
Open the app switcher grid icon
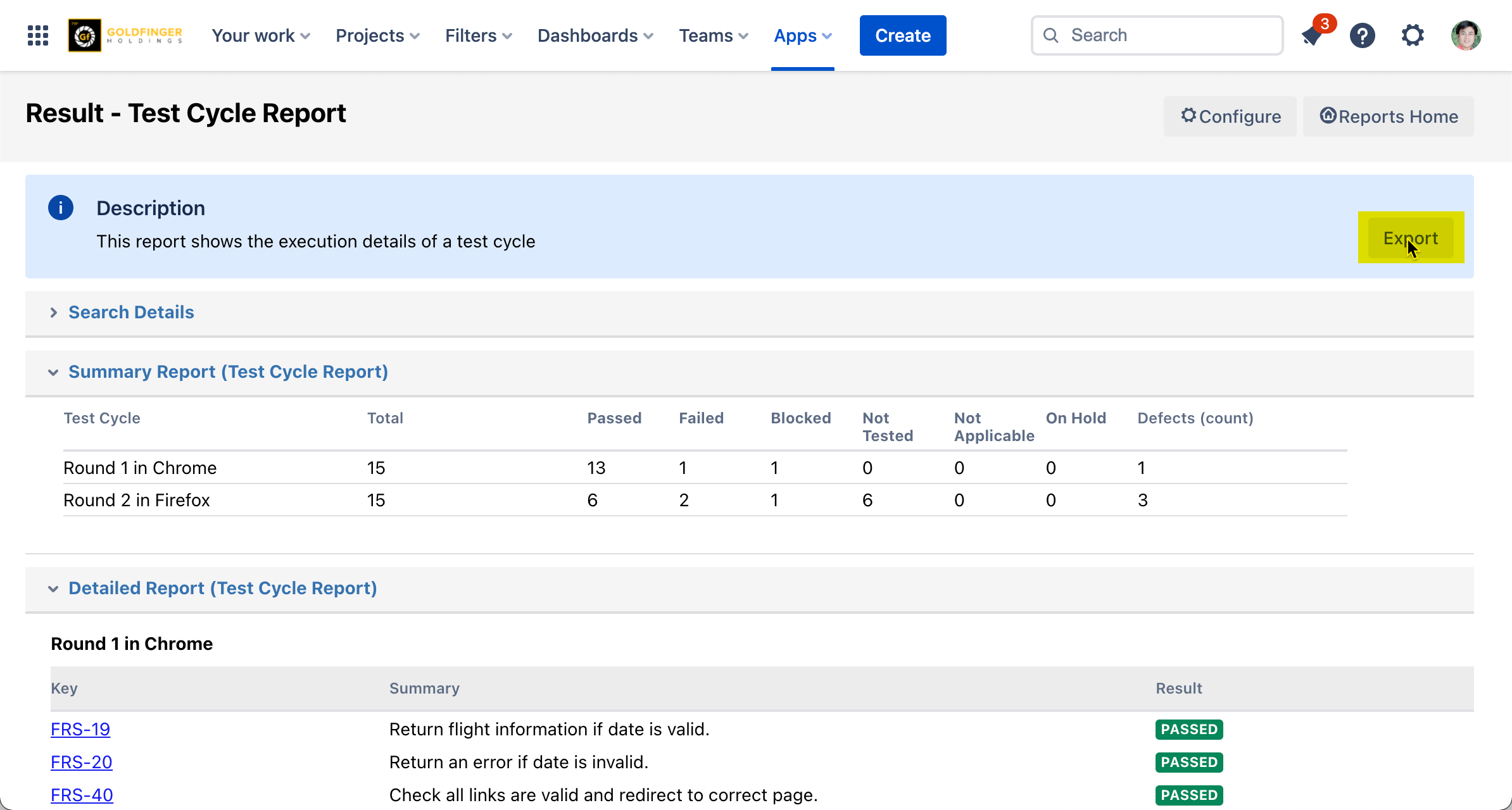point(38,35)
